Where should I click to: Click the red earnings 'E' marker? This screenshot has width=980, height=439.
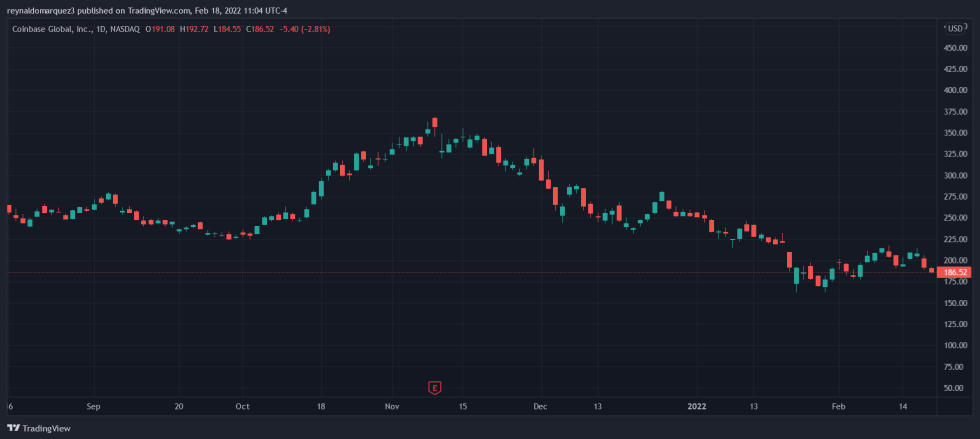(434, 386)
